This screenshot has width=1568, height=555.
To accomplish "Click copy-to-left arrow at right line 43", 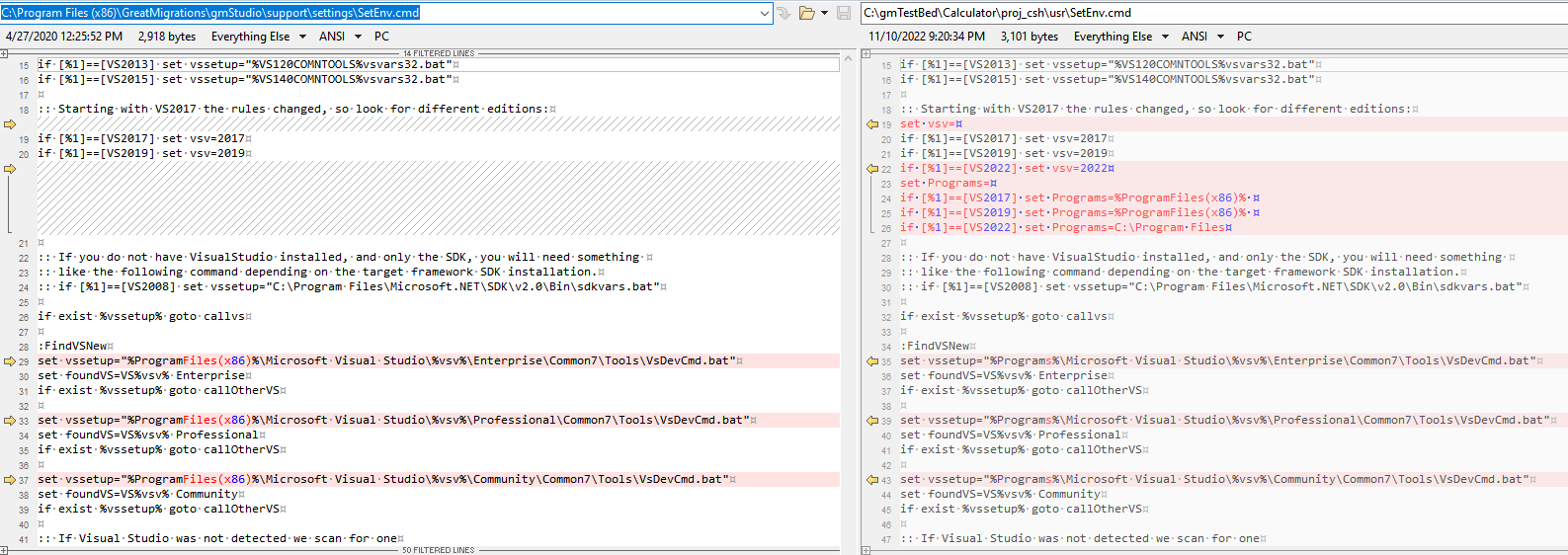I will point(872,480).
